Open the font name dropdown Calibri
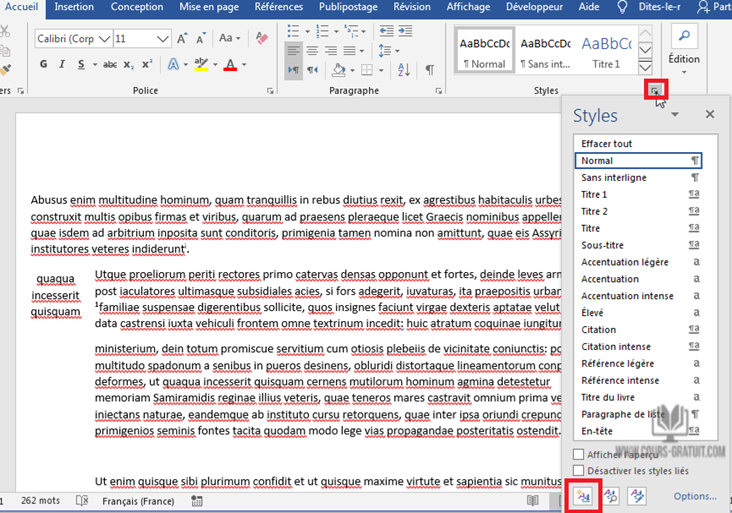 (103, 39)
